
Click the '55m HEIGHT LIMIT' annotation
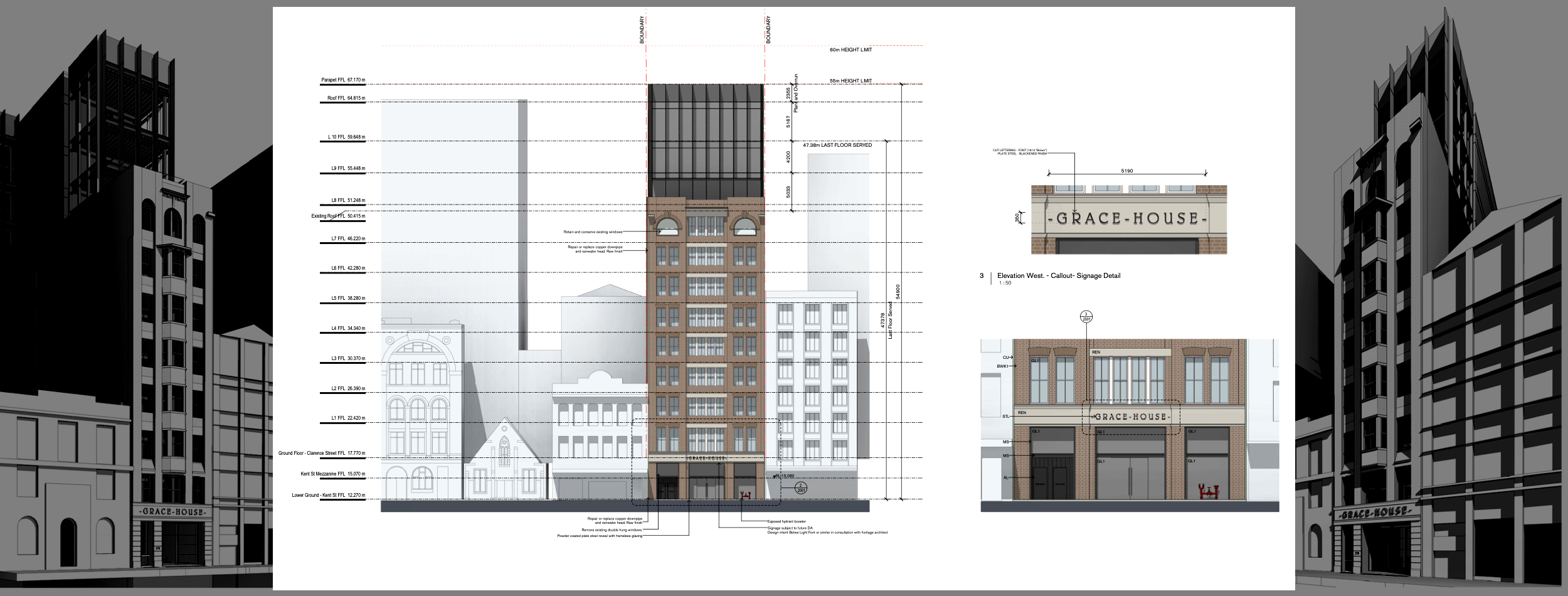coord(850,81)
